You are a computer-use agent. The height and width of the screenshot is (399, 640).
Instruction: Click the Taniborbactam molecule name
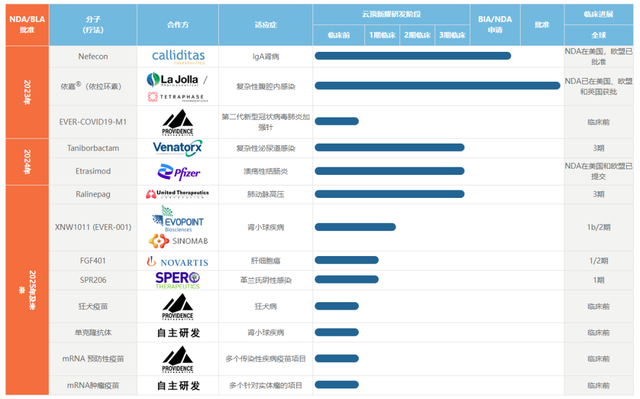coord(93,148)
